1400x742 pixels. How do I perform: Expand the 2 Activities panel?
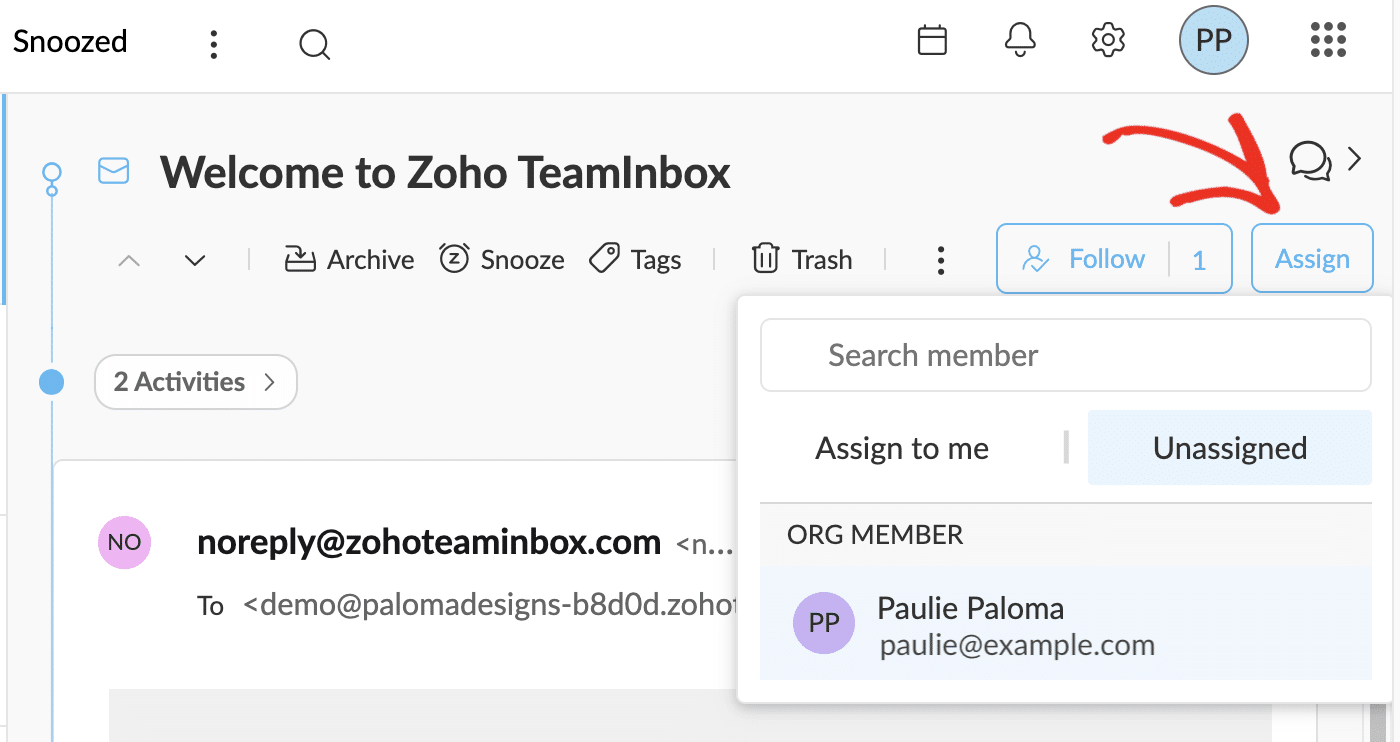pos(195,382)
